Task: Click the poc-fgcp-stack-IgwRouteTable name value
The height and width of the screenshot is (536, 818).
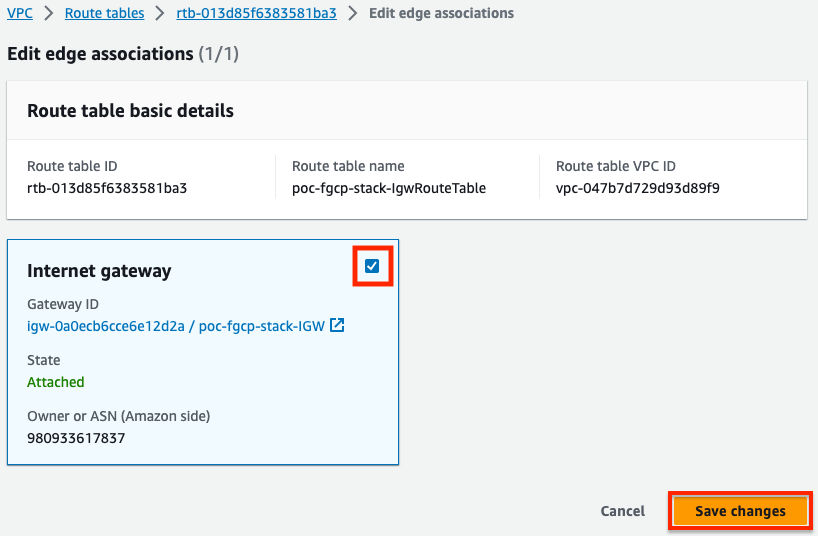Action: coord(389,188)
